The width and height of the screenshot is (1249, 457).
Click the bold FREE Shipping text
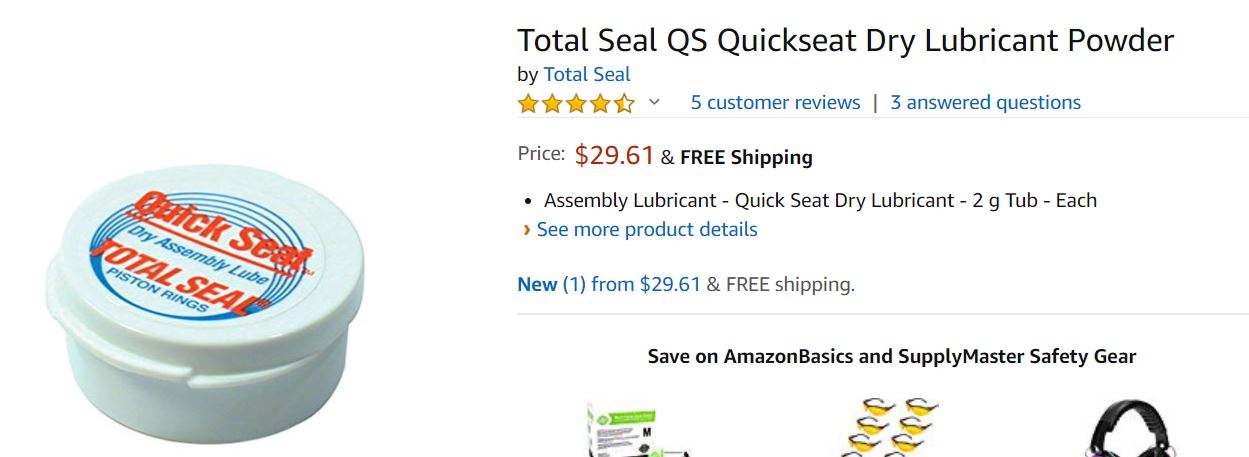(x=746, y=157)
